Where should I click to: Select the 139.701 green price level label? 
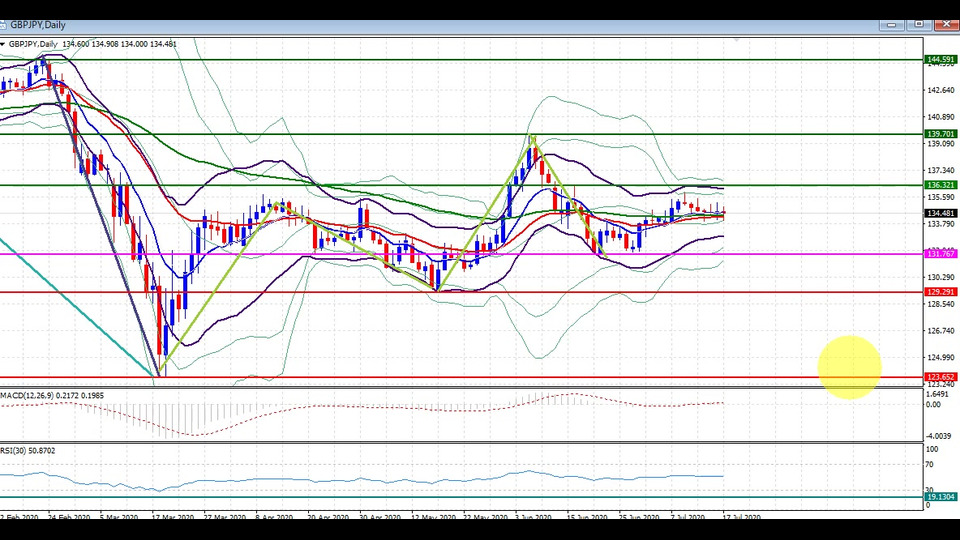[x=940, y=134]
